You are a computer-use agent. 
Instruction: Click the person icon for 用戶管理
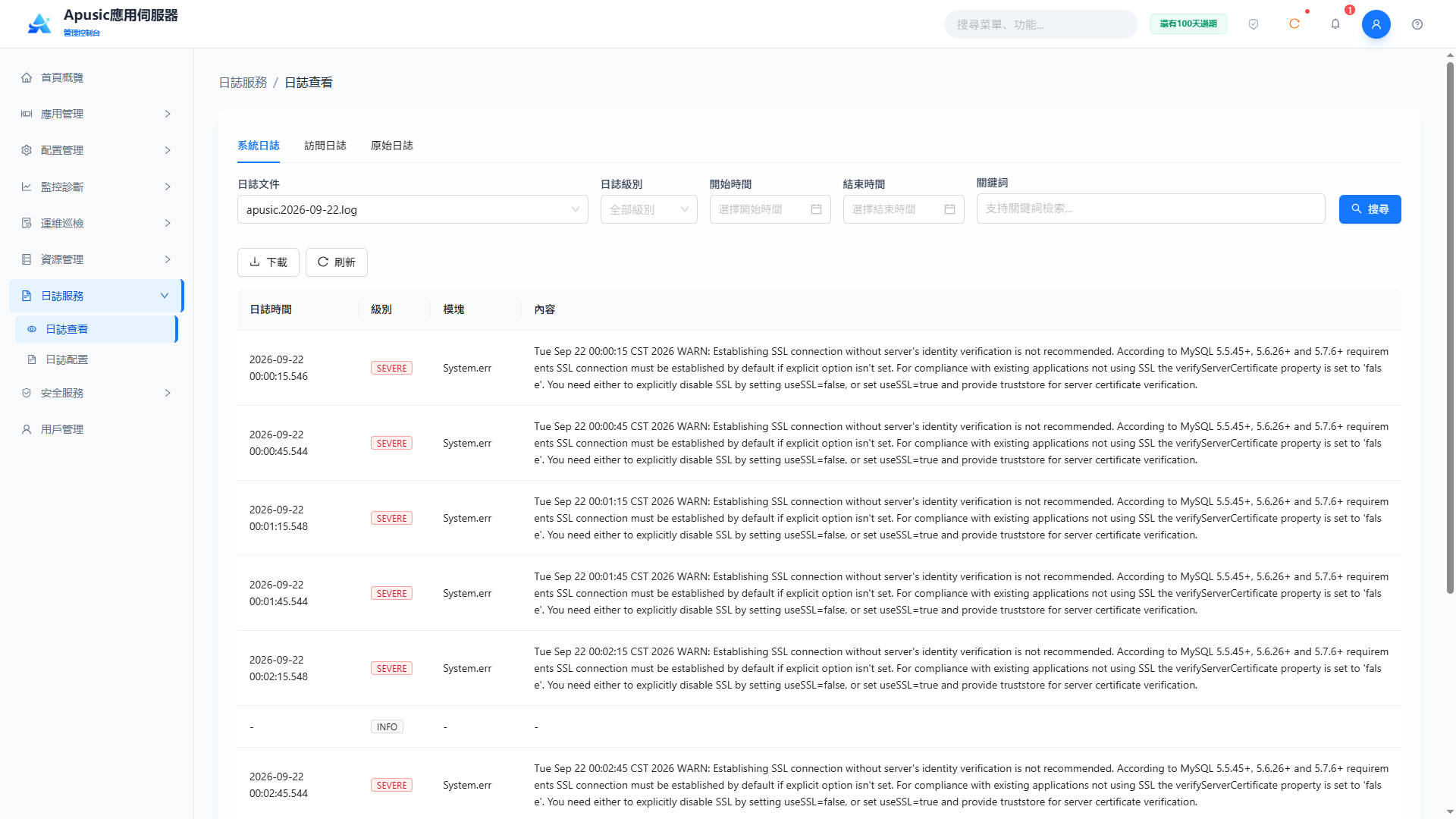(27, 429)
